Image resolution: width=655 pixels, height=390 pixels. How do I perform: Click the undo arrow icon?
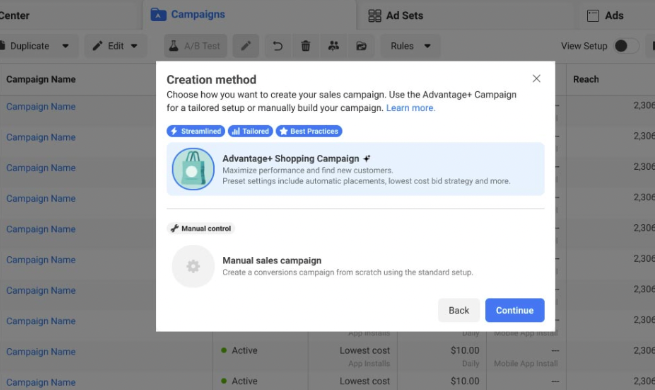point(277,46)
